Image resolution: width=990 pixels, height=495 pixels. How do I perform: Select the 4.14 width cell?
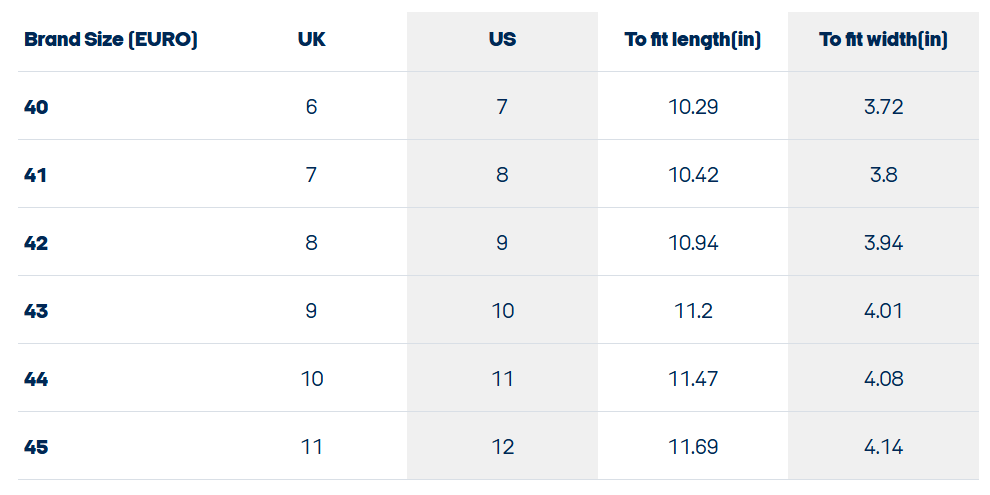(883, 447)
